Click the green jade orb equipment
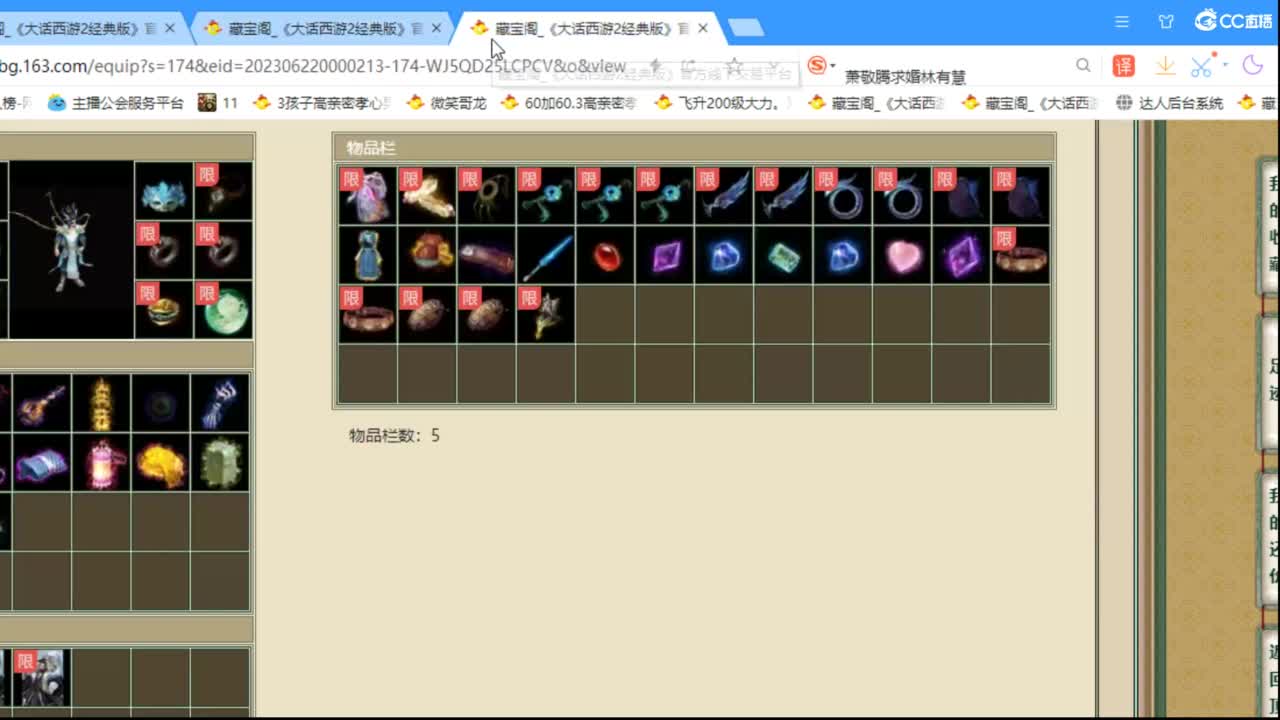The width and height of the screenshot is (1280, 720). [223, 309]
